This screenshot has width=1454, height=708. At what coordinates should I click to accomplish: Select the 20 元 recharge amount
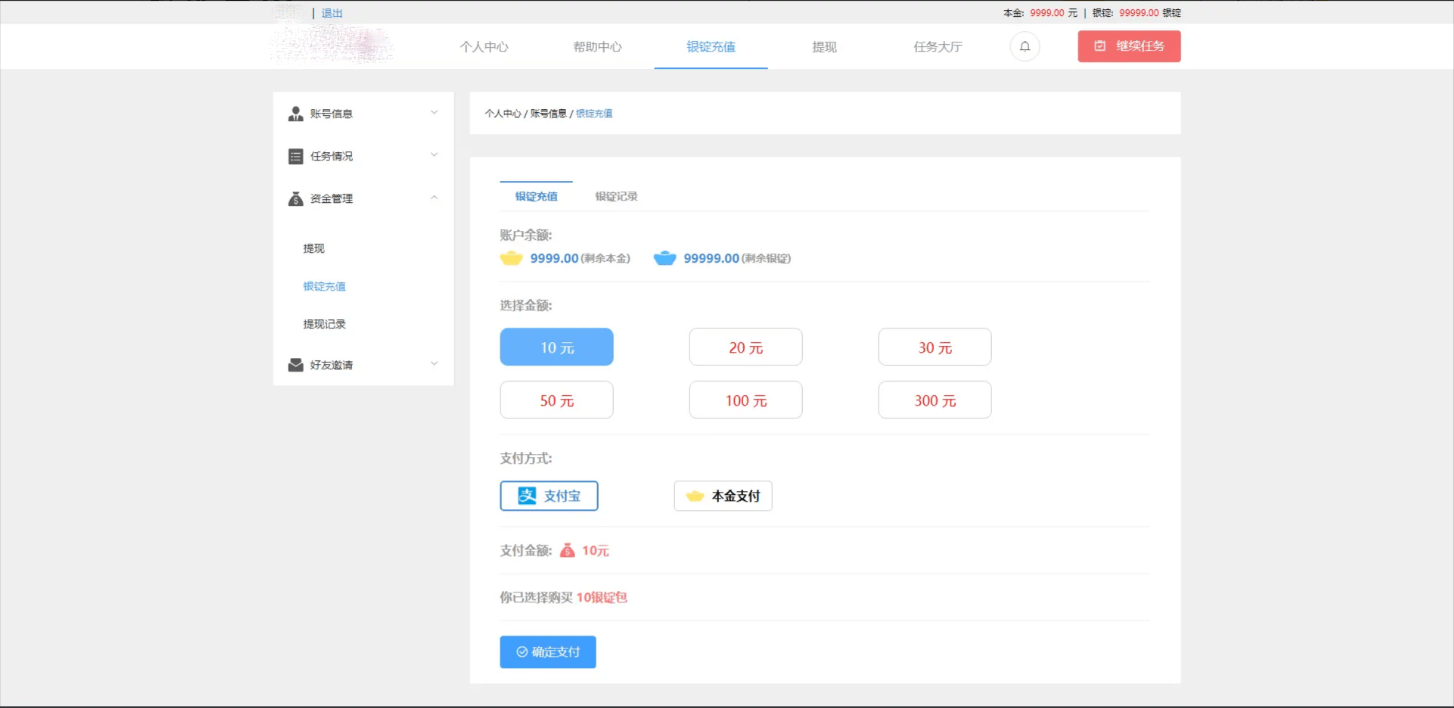[745, 347]
